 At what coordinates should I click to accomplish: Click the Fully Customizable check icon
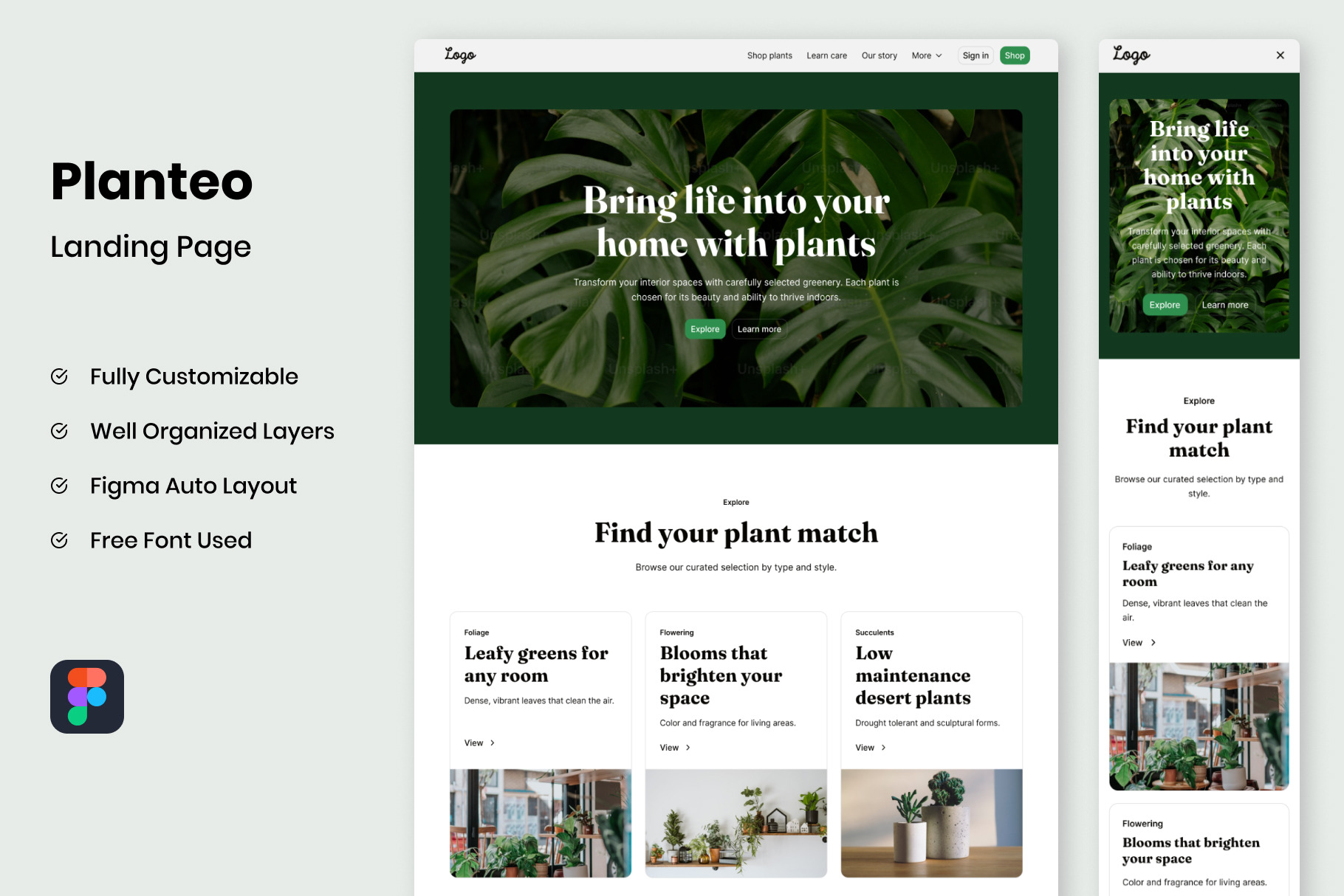pos(60,376)
